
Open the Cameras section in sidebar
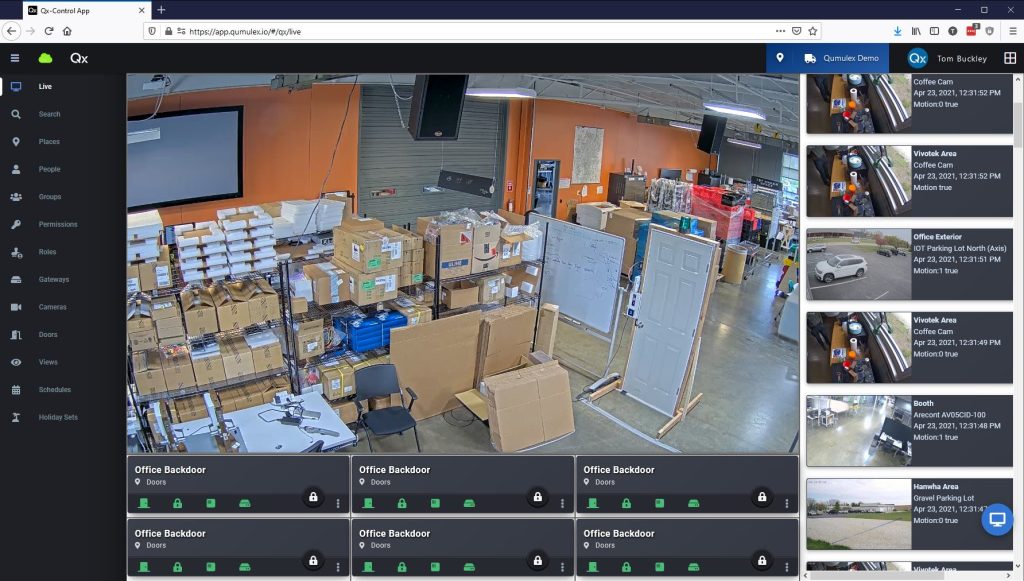(x=52, y=307)
